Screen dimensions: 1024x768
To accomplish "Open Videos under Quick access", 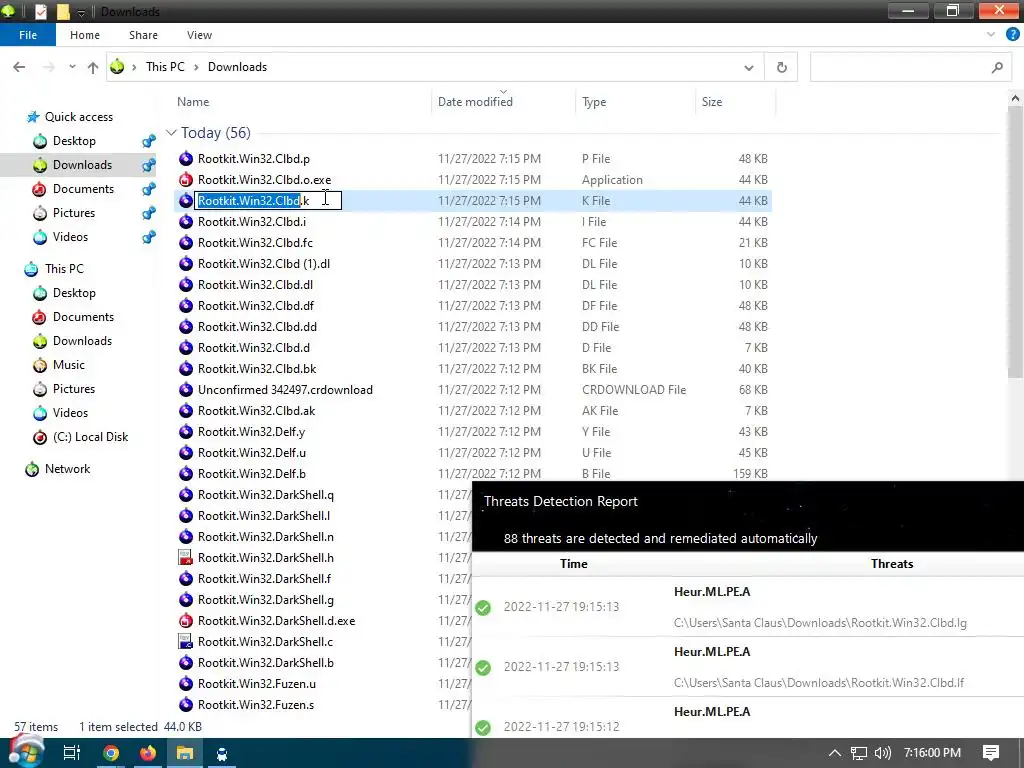I will tap(71, 237).
